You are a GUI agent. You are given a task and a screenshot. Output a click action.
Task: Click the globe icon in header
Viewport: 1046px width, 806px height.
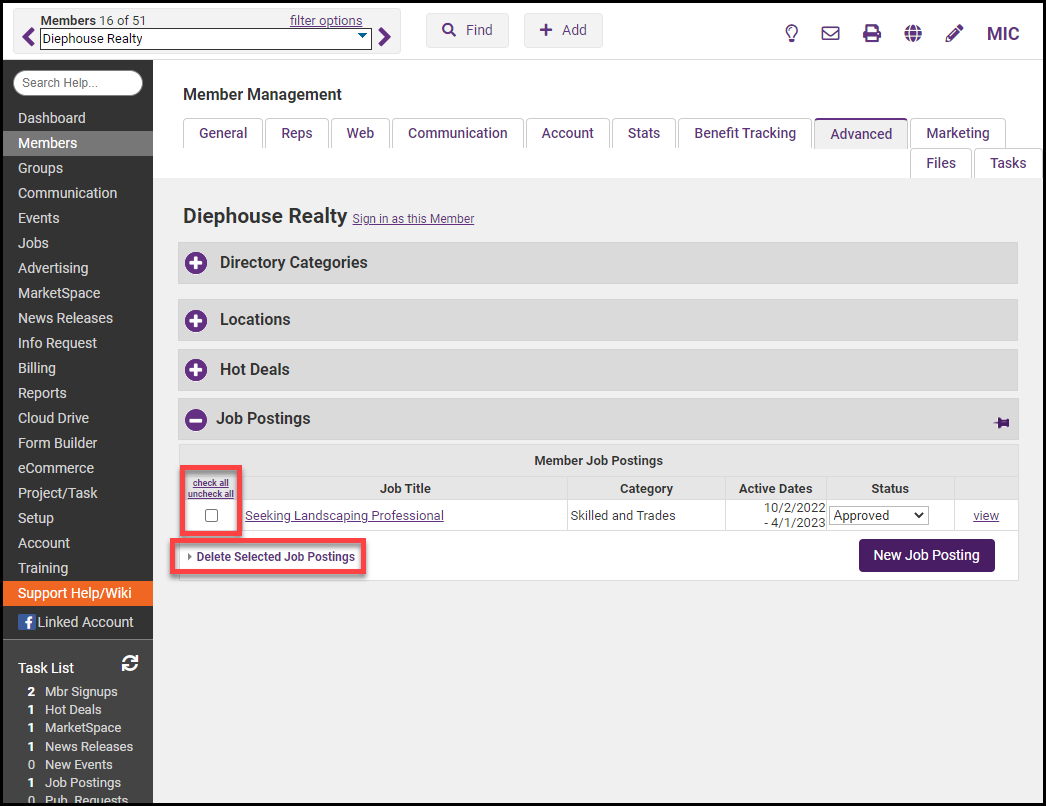(x=913, y=33)
